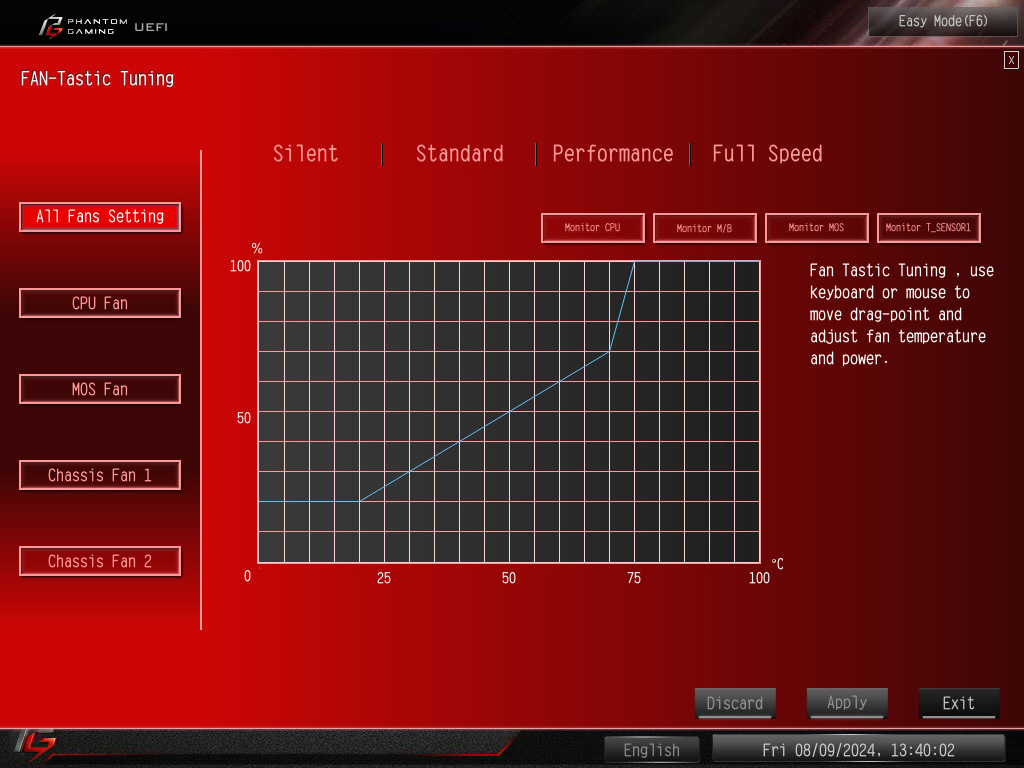Click the fan curve drag-point at 70°C
Image resolution: width=1024 pixels, height=768 pixels.
[x=609, y=352]
